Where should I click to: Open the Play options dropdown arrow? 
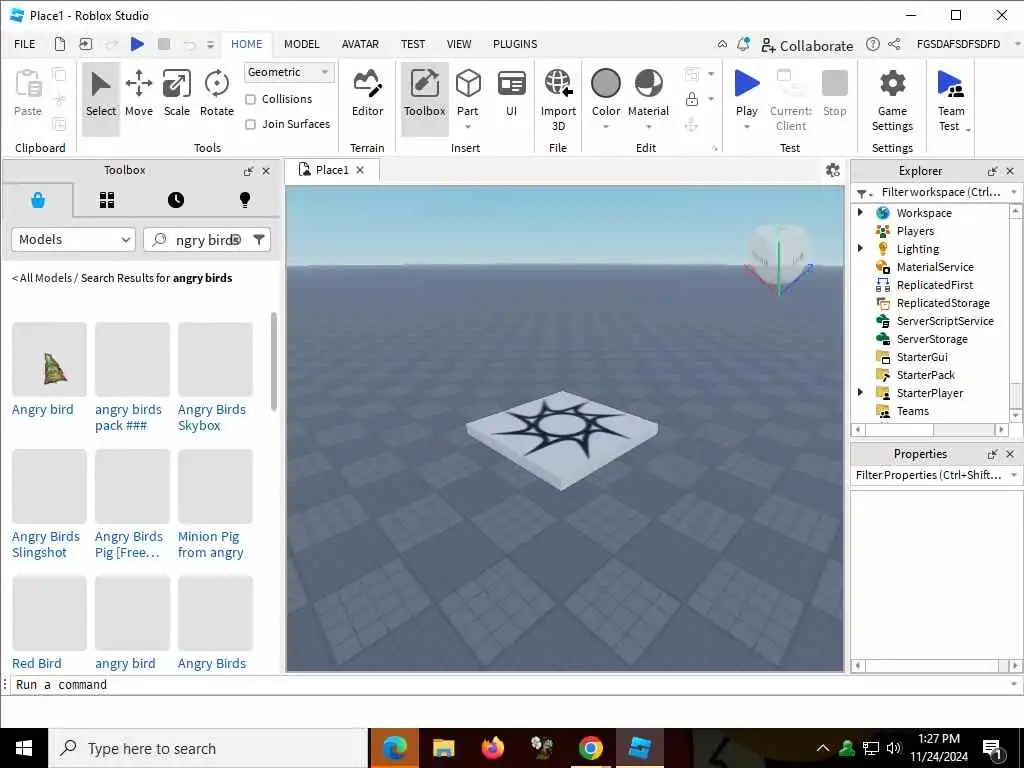point(746,127)
